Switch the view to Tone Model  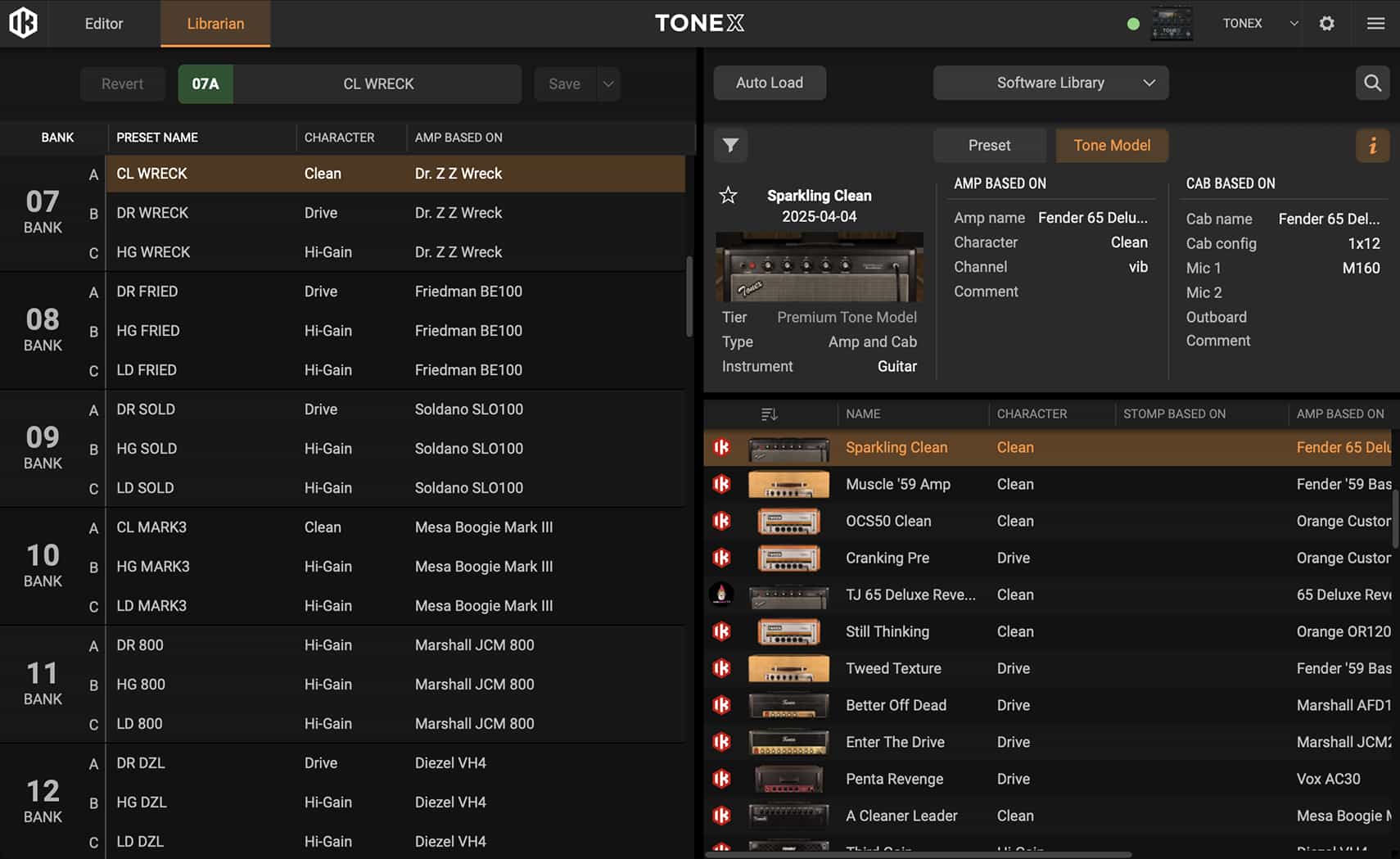coord(1111,145)
